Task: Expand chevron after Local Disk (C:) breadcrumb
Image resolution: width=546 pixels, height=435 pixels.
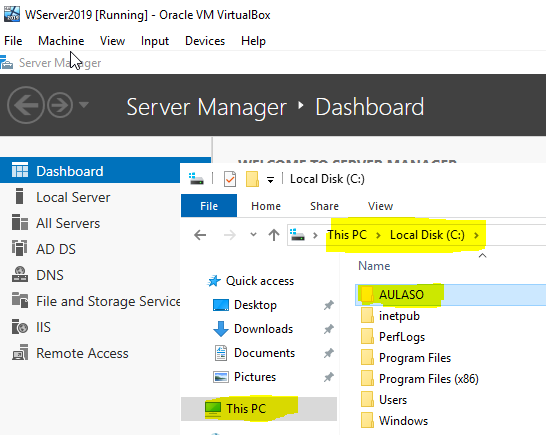Action: [476, 235]
